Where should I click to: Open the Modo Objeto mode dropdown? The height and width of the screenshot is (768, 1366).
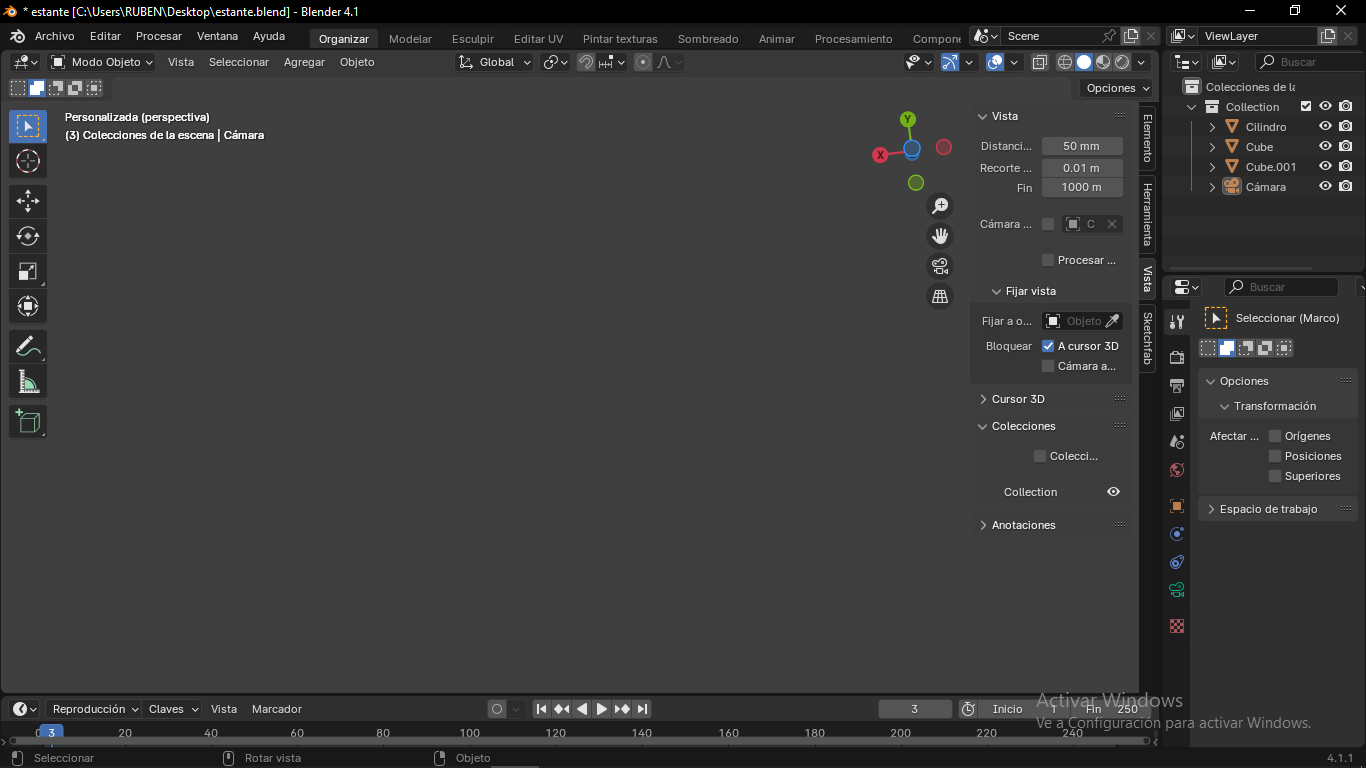(101, 62)
